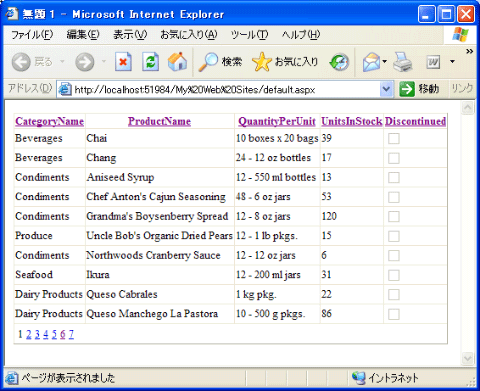This screenshot has width=480, height=391.
Task: Open the Mail button dropdown arrow
Action: (x=384, y=62)
